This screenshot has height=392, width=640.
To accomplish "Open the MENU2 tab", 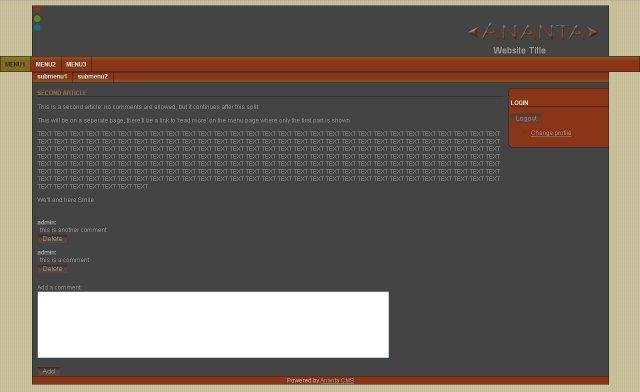I will (46, 64).
